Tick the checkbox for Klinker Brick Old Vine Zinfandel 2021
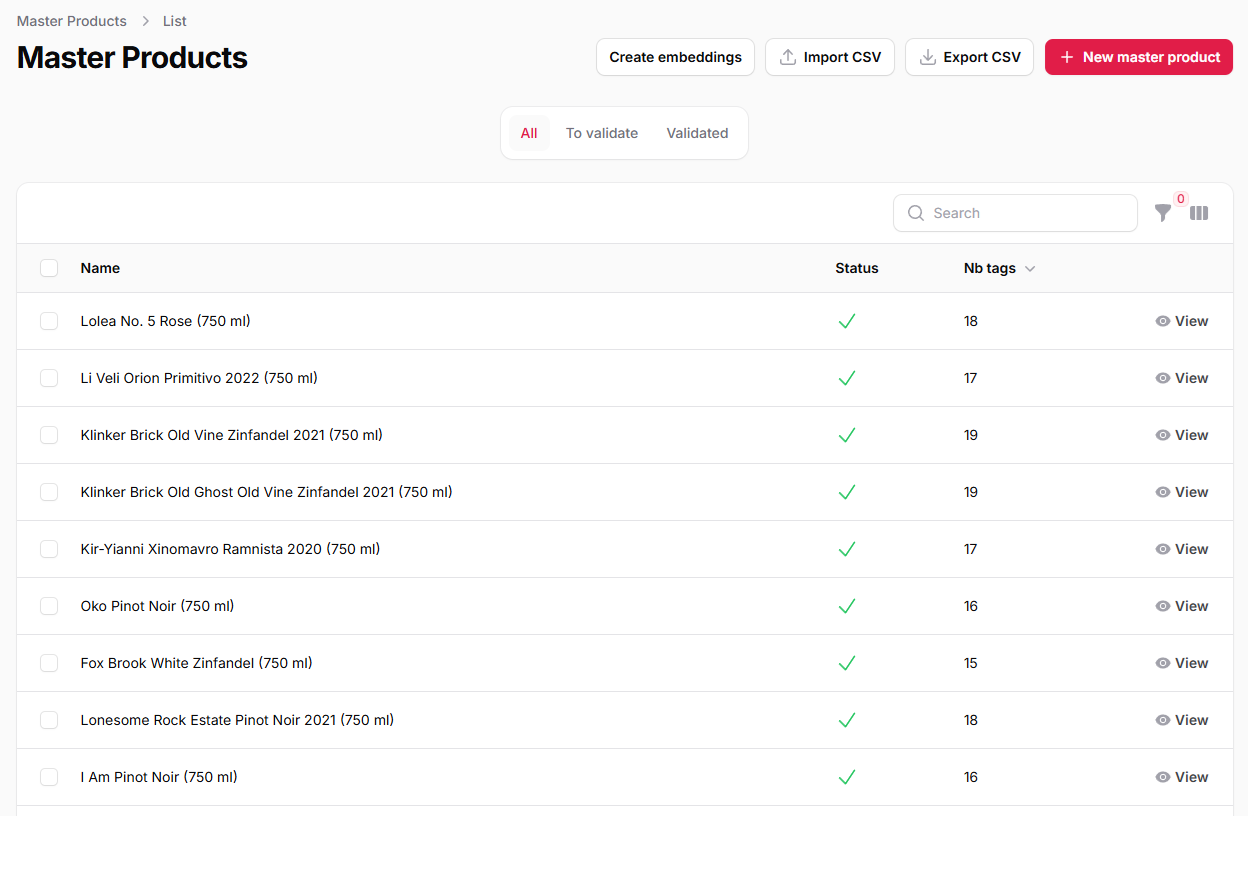The height and width of the screenshot is (880, 1248). tap(49, 435)
